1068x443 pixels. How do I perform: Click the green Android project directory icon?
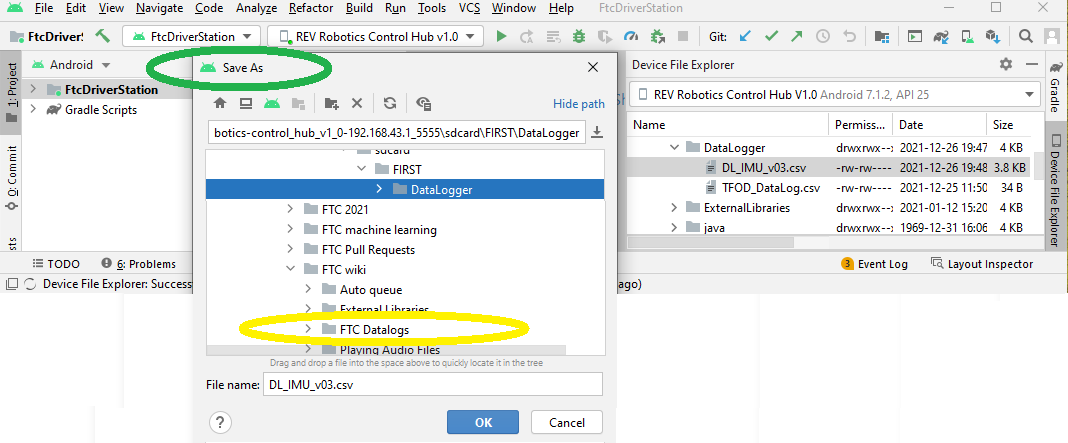tap(272, 104)
